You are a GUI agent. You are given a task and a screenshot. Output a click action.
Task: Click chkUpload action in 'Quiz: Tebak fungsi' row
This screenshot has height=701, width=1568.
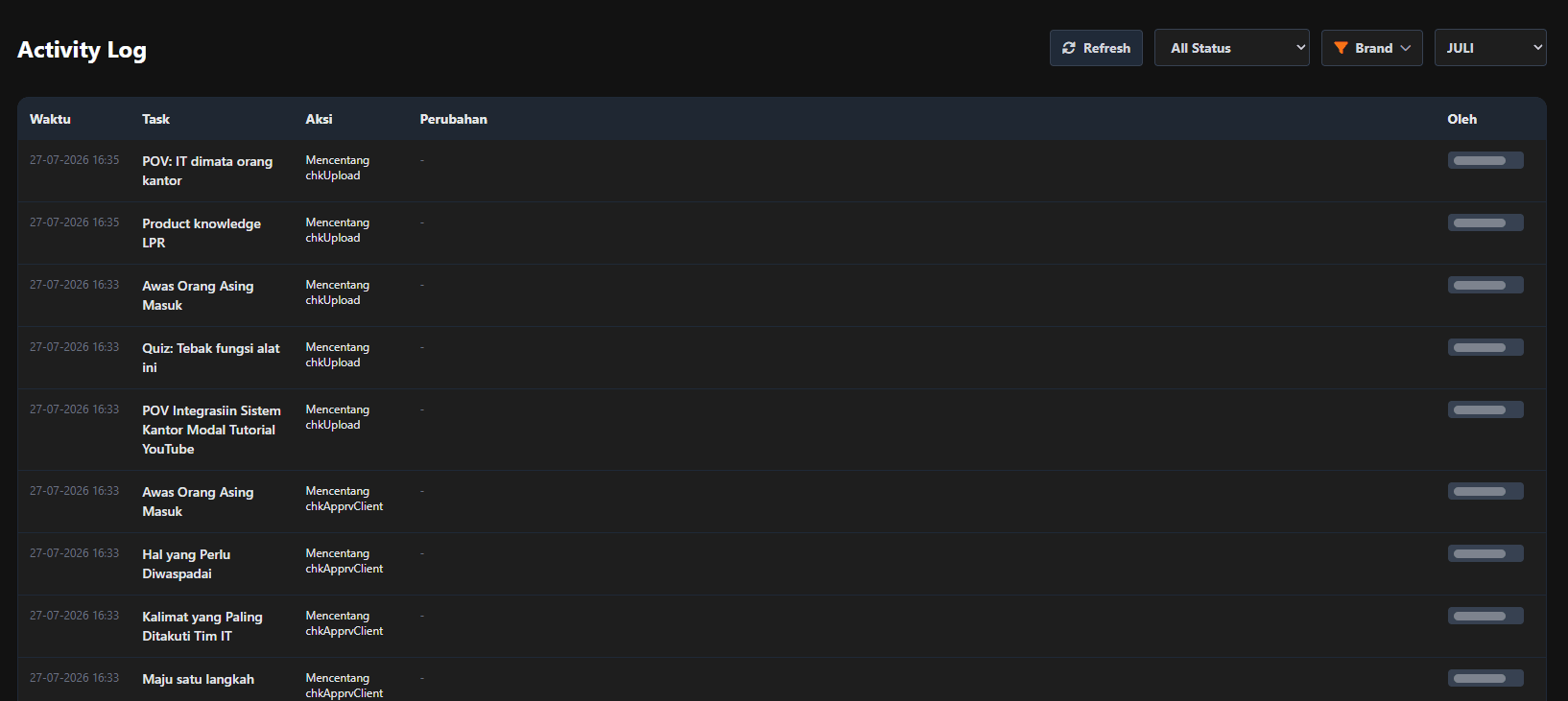point(337,355)
